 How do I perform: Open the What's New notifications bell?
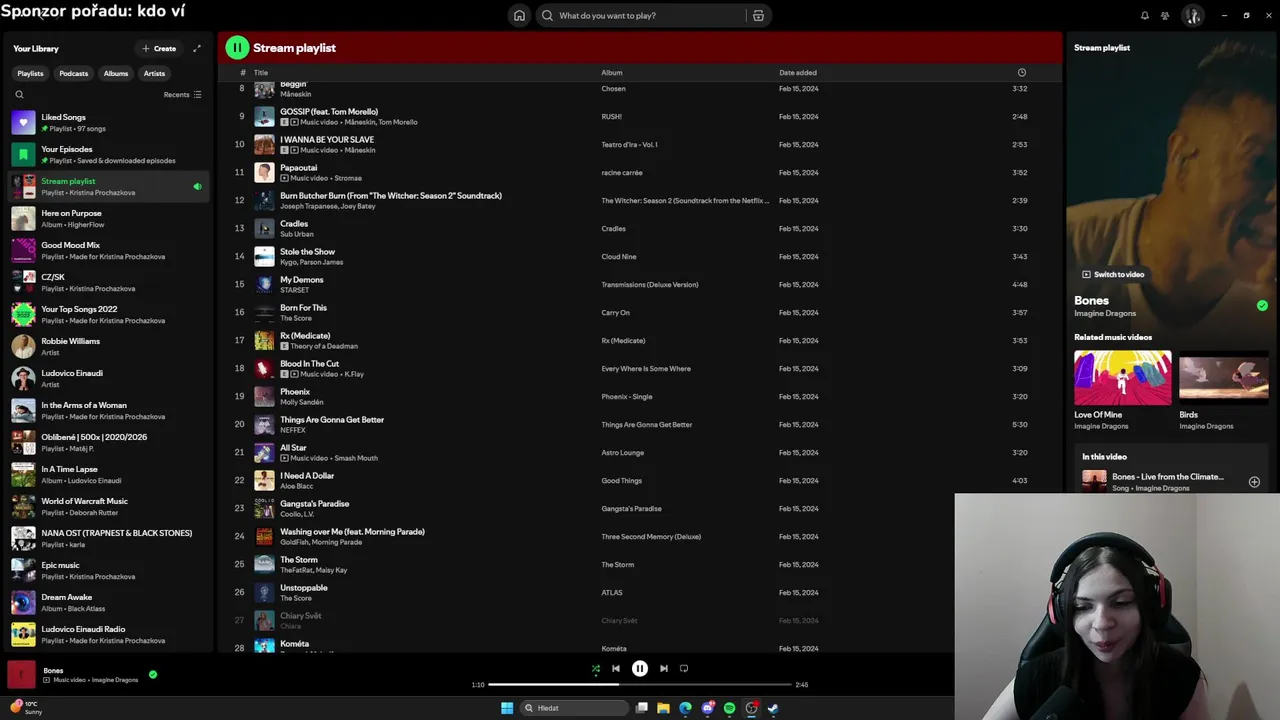[1145, 15]
